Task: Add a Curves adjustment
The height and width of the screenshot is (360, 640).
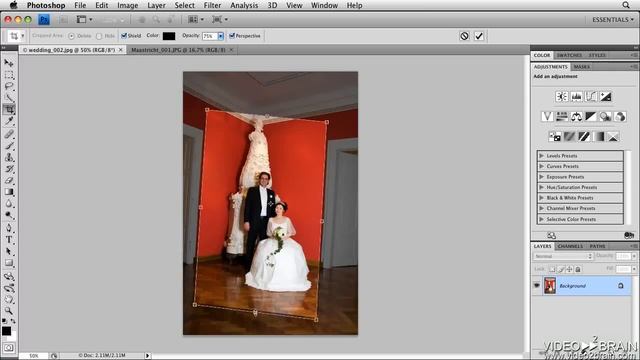Action: [591, 97]
